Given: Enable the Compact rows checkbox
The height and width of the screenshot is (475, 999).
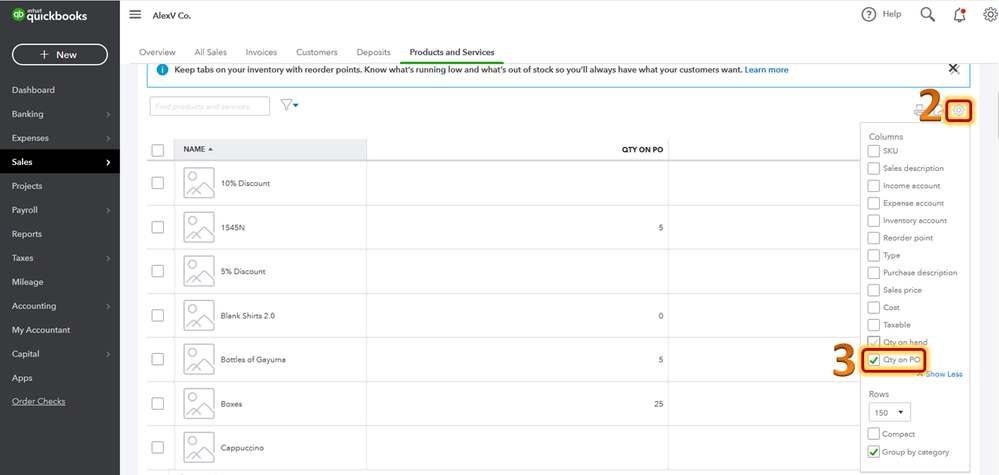Looking at the screenshot, I should tap(874, 434).
